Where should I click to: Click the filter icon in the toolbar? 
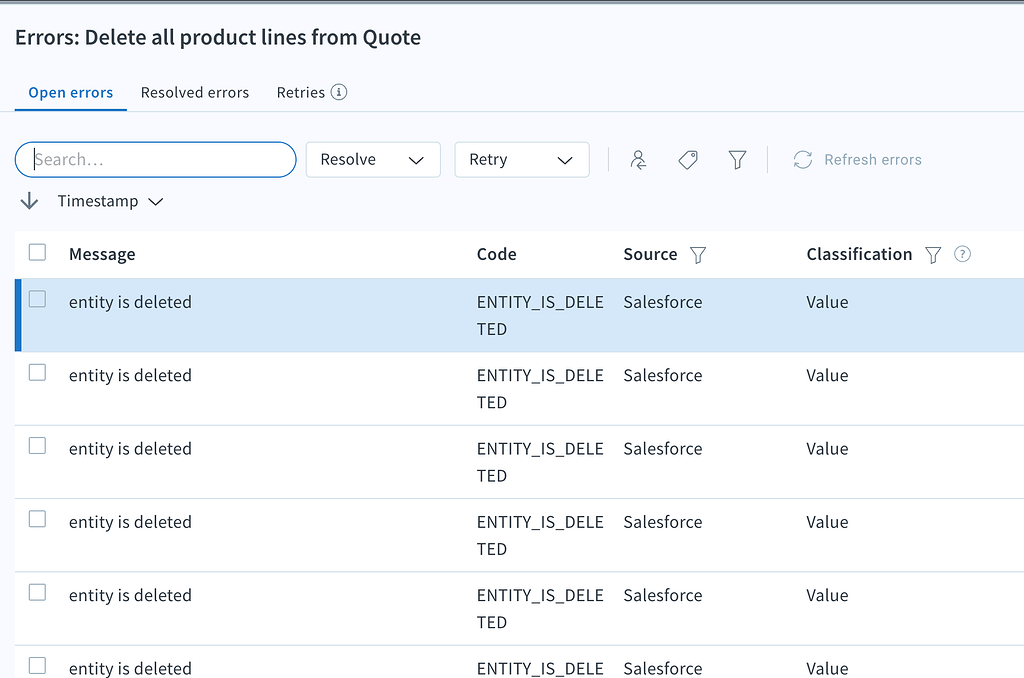(737, 159)
